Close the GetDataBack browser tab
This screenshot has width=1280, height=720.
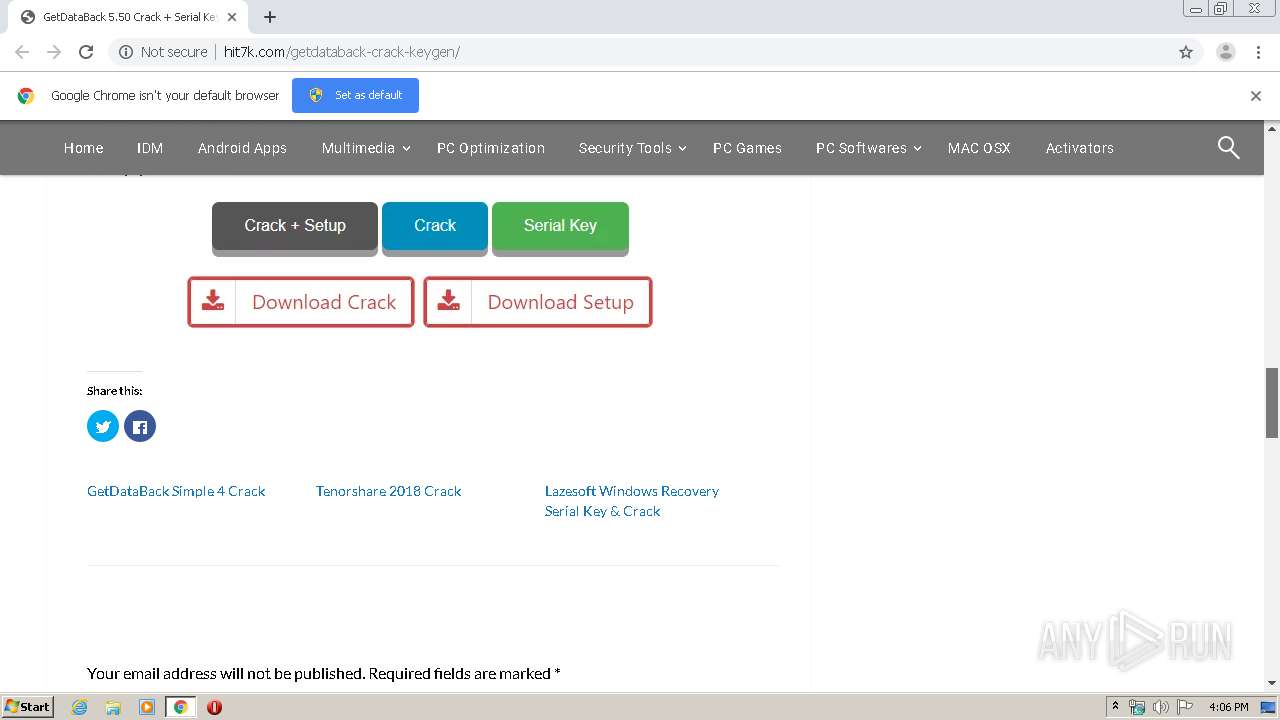(231, 17)
